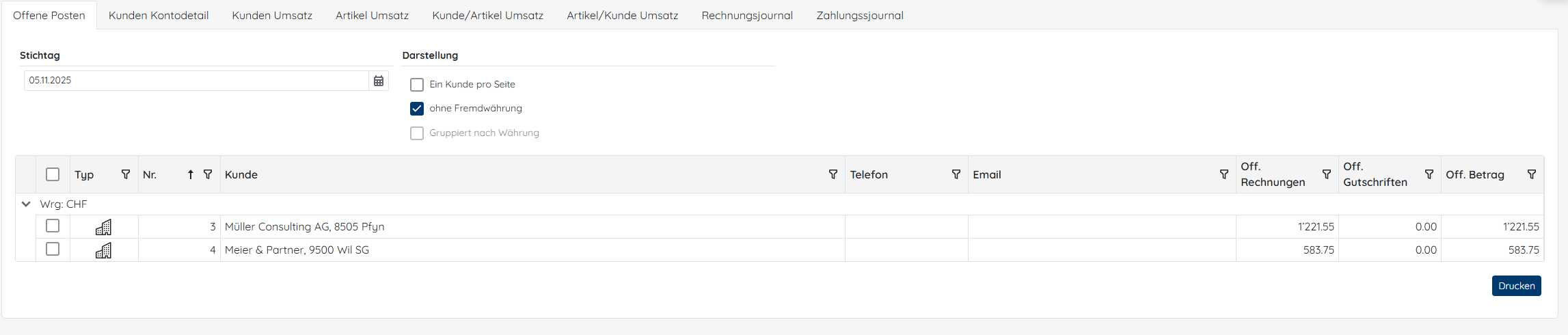Open filter for the Email column
This screenshot has height=335, width=1568.
click(x=1224, y=174)
